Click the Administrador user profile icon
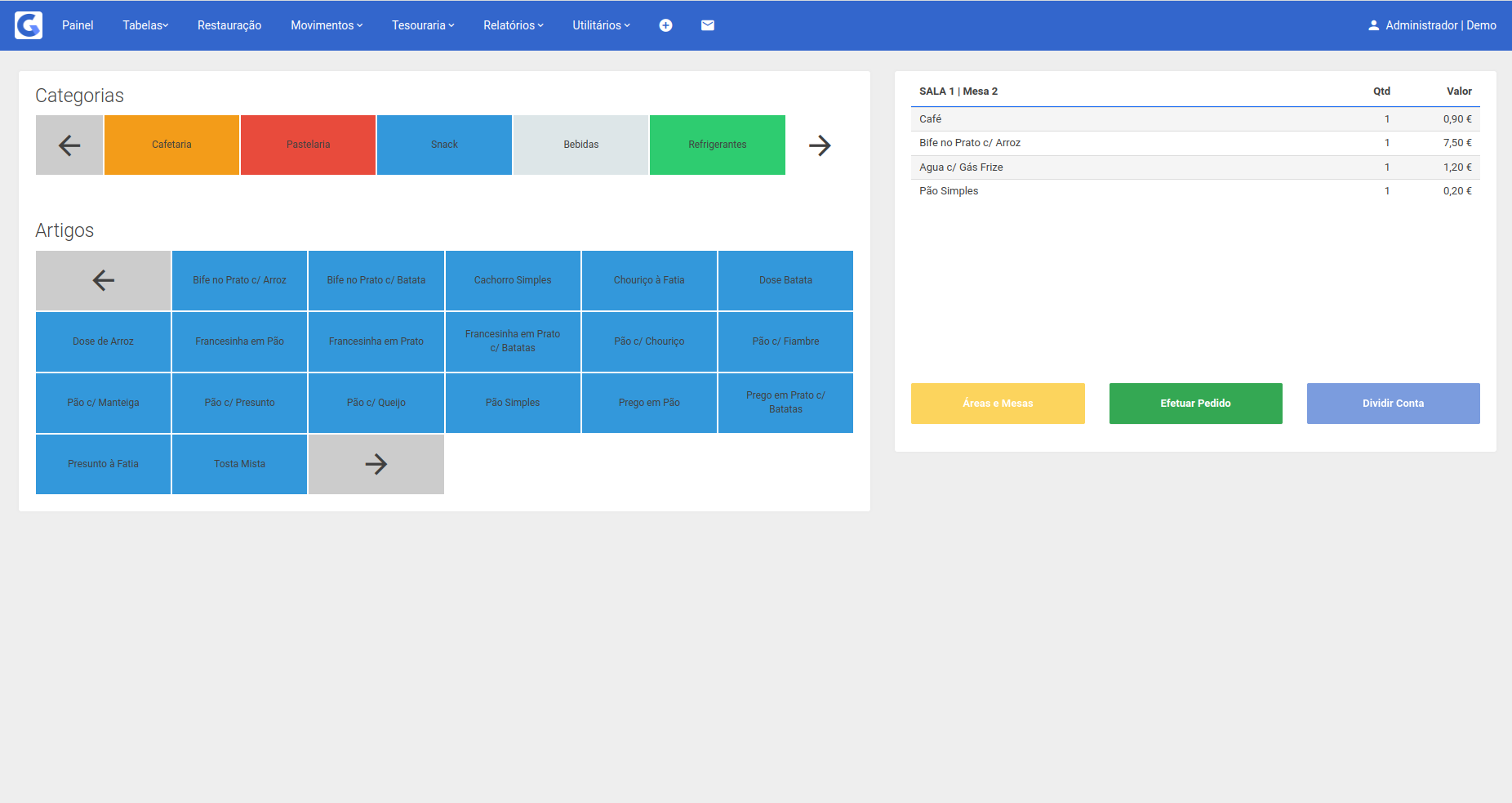This screenshot has width=1512, height=803. click(1373, 25)
